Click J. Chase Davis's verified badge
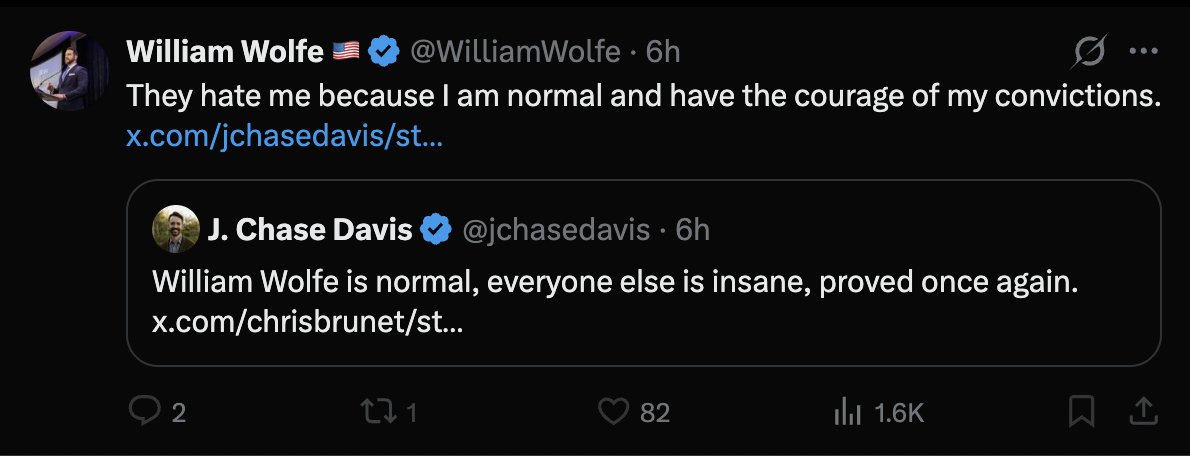The width and height of the screenshot is (1190, 456). [x=436, y=229]
